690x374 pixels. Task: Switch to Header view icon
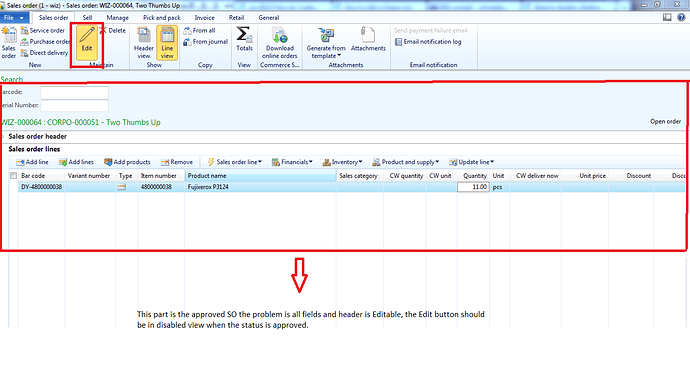pyautogui.click(x=144, y=35)
